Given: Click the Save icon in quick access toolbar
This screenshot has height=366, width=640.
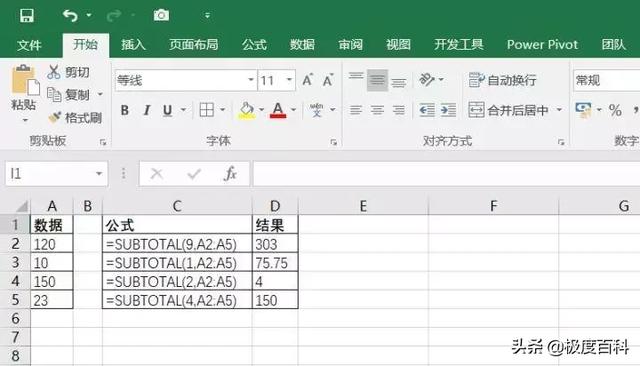Looking at the screenshot, I should coord(27,16).
